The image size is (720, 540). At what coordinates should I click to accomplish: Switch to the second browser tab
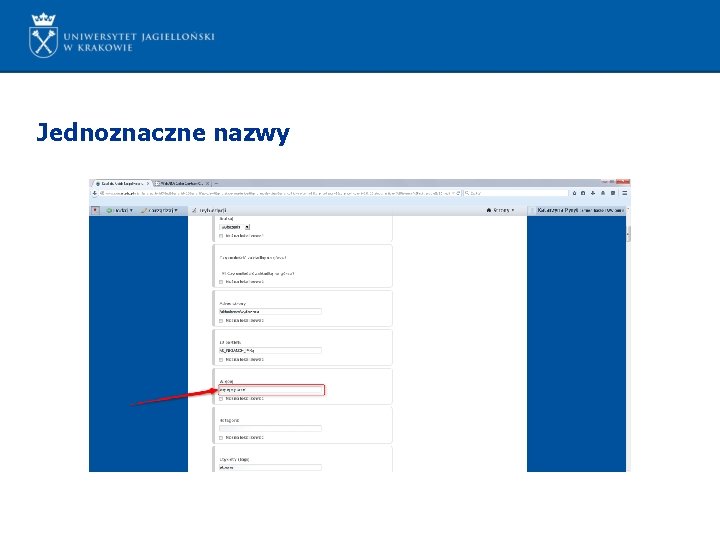pos(181,184)
